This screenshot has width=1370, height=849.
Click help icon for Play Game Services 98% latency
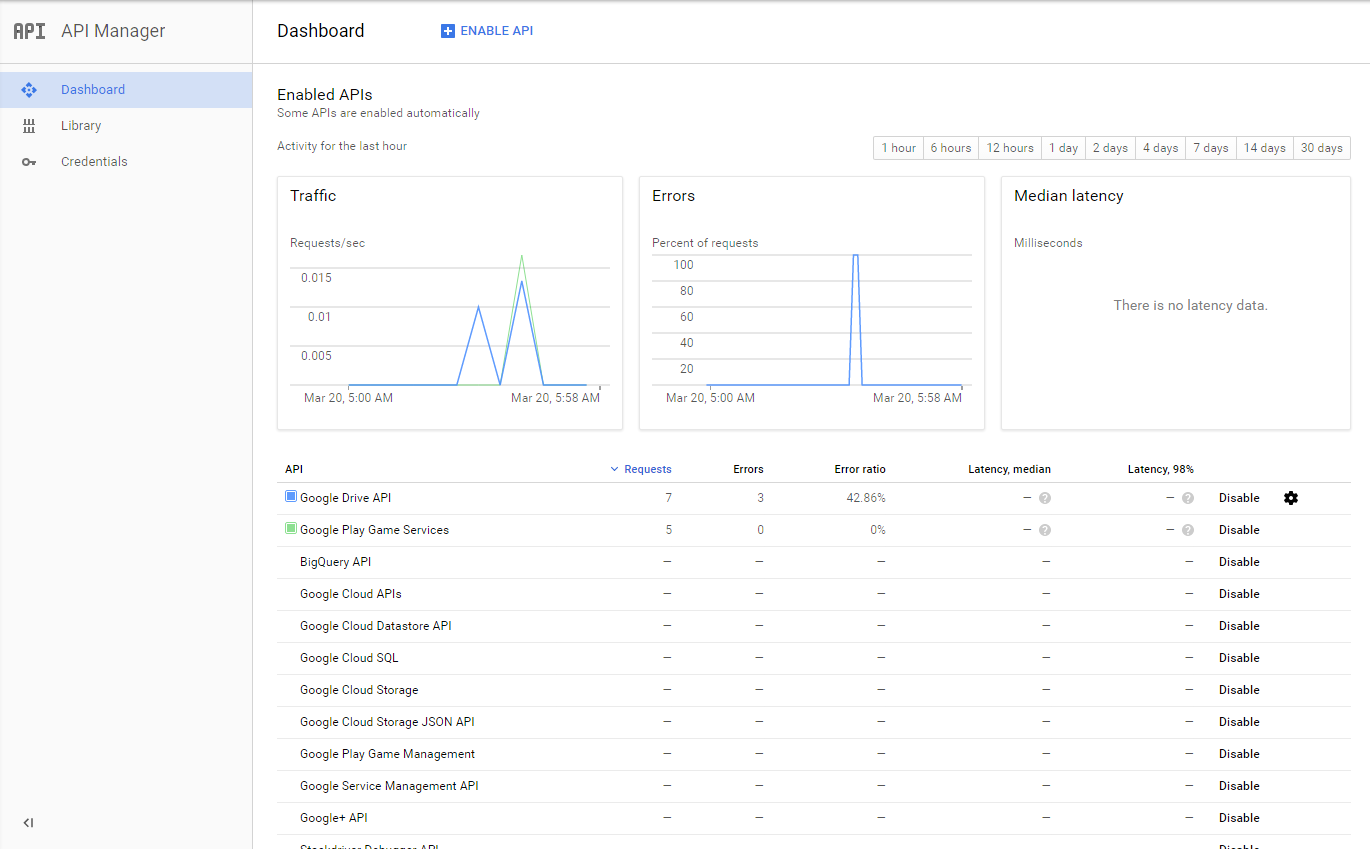1188,530
